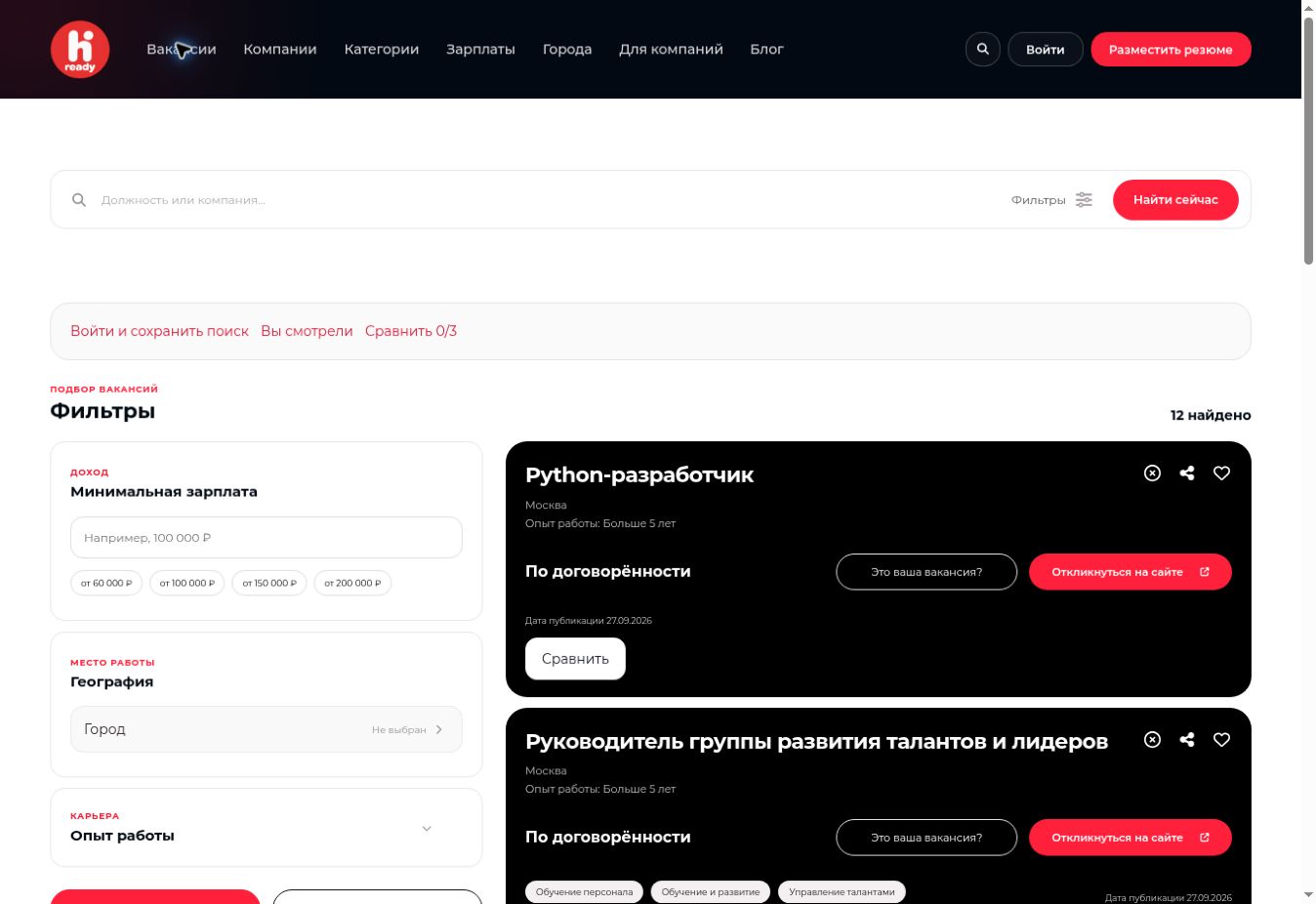This screenshot has height=904, width=1316.
Task: Click the Управление талантами tag
Action: pyautogui.click(x=842, y=891)
